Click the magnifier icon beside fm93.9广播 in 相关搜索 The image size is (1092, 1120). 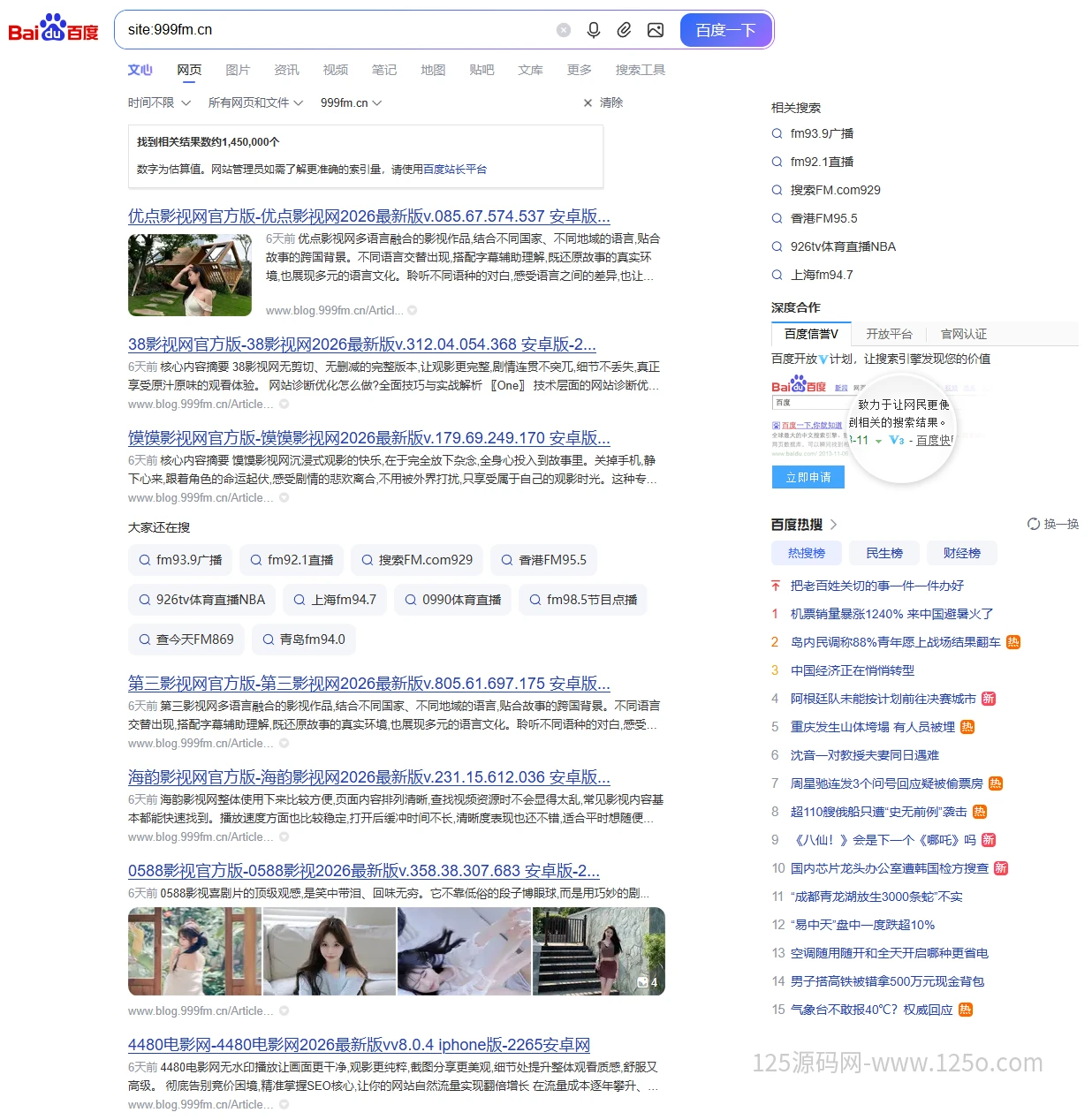click(777, 133)
